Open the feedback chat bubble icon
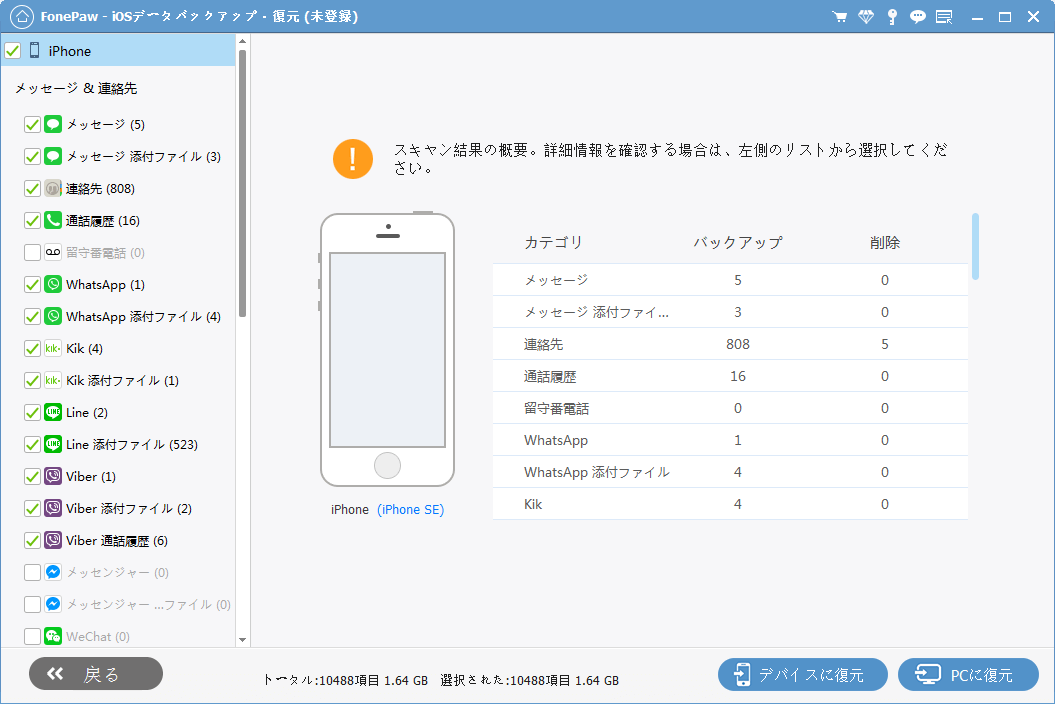 (x=918, y=17)
